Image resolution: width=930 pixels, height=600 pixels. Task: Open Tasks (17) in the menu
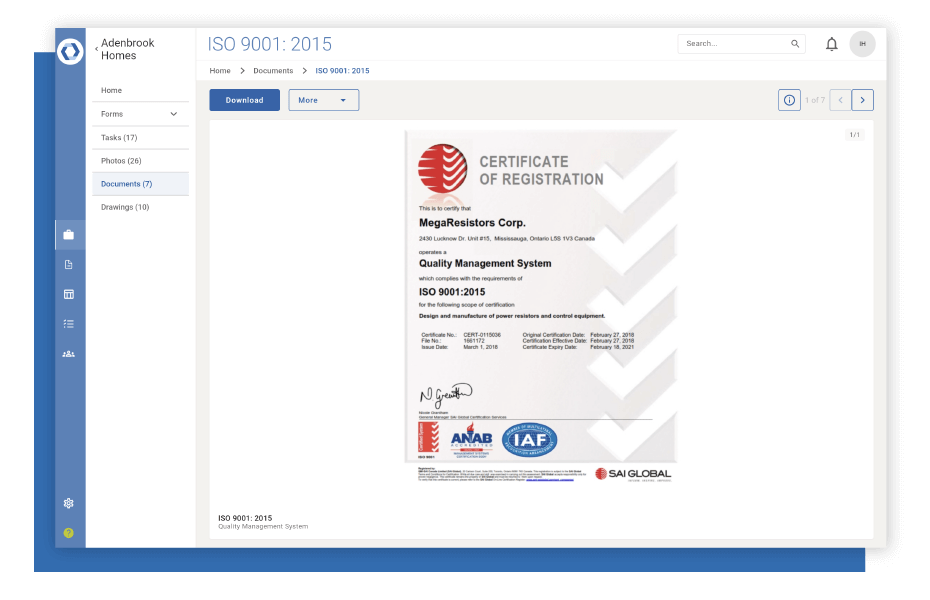tap(141, 138)
